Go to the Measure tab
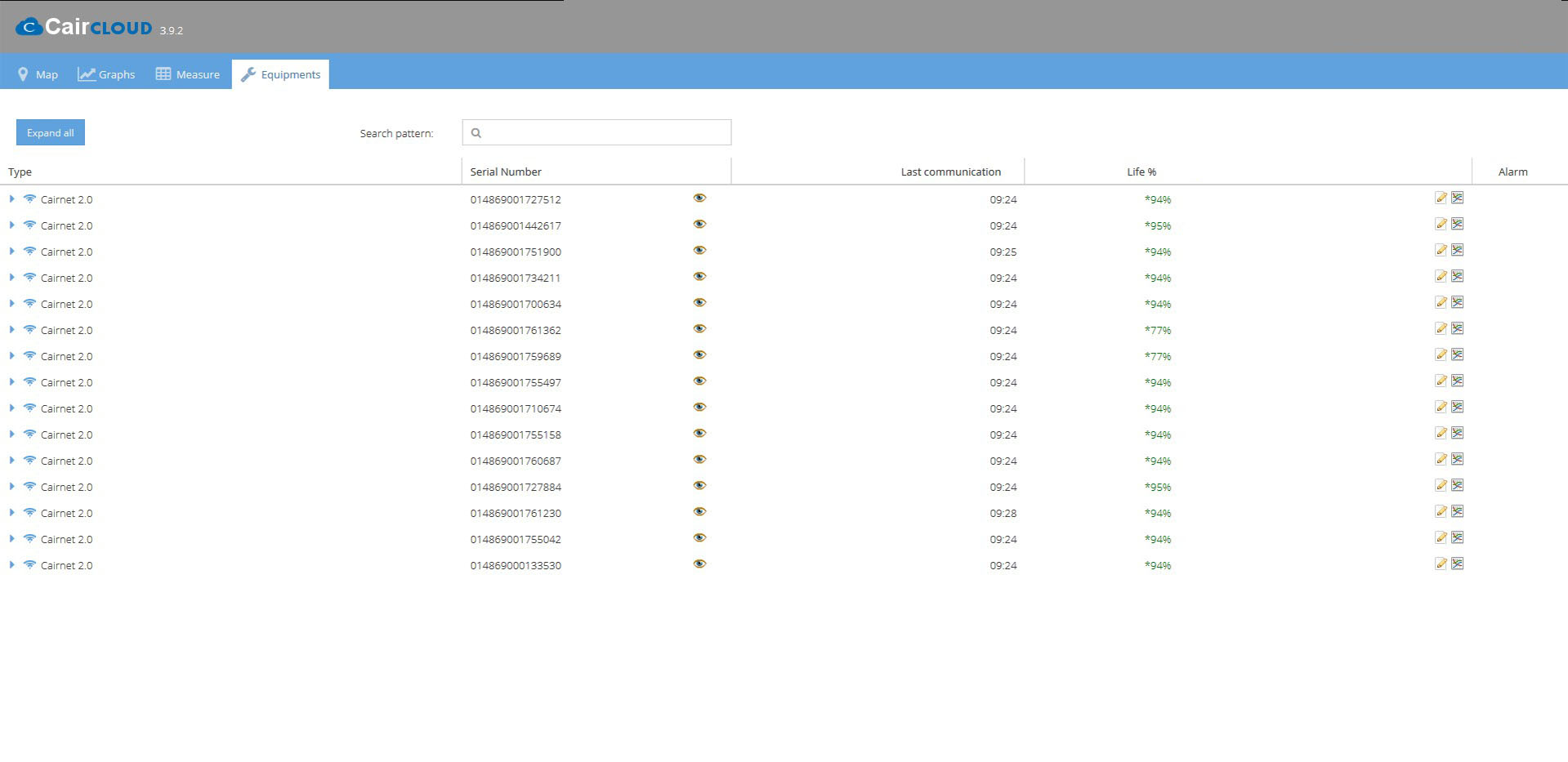The width and height of the screenshot is (1568, 762). 188,74
